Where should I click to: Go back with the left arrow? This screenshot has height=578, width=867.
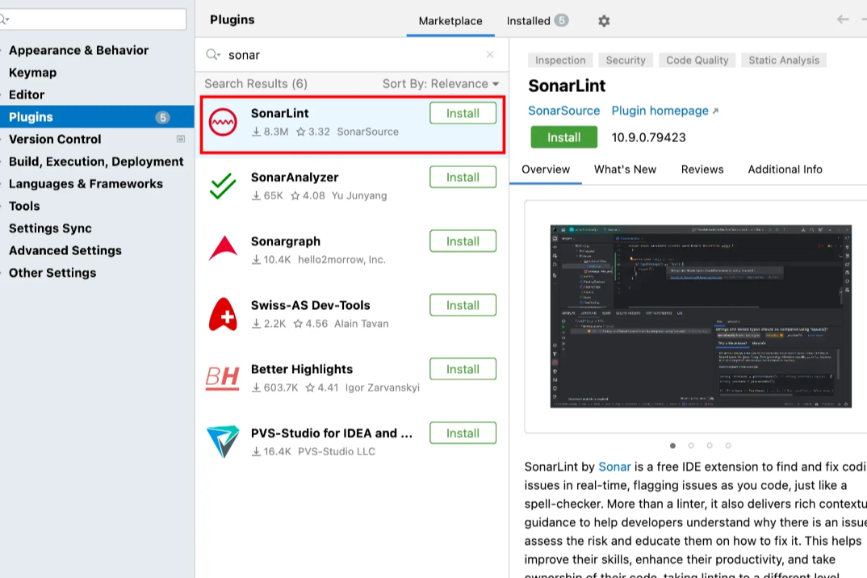[843, 19]
